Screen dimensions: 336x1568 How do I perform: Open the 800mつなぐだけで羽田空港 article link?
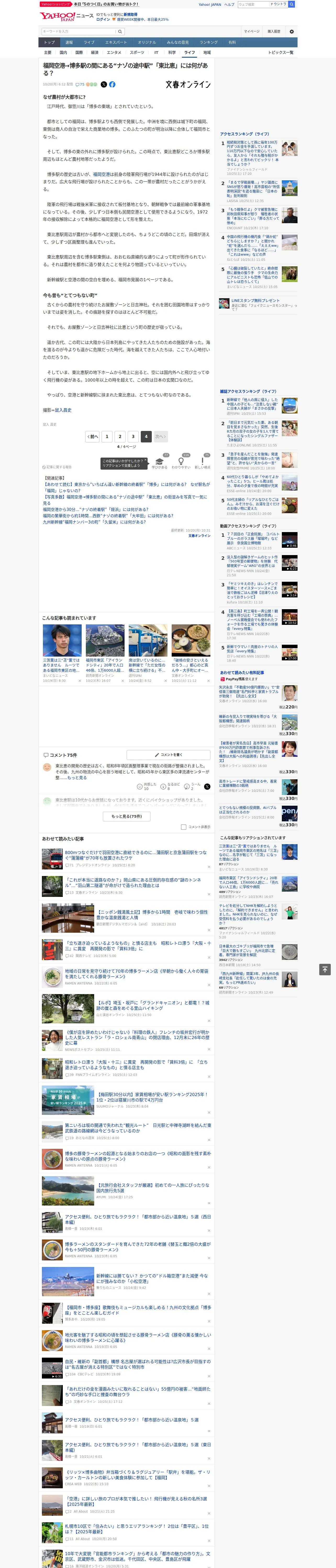[x=136, y=855]
